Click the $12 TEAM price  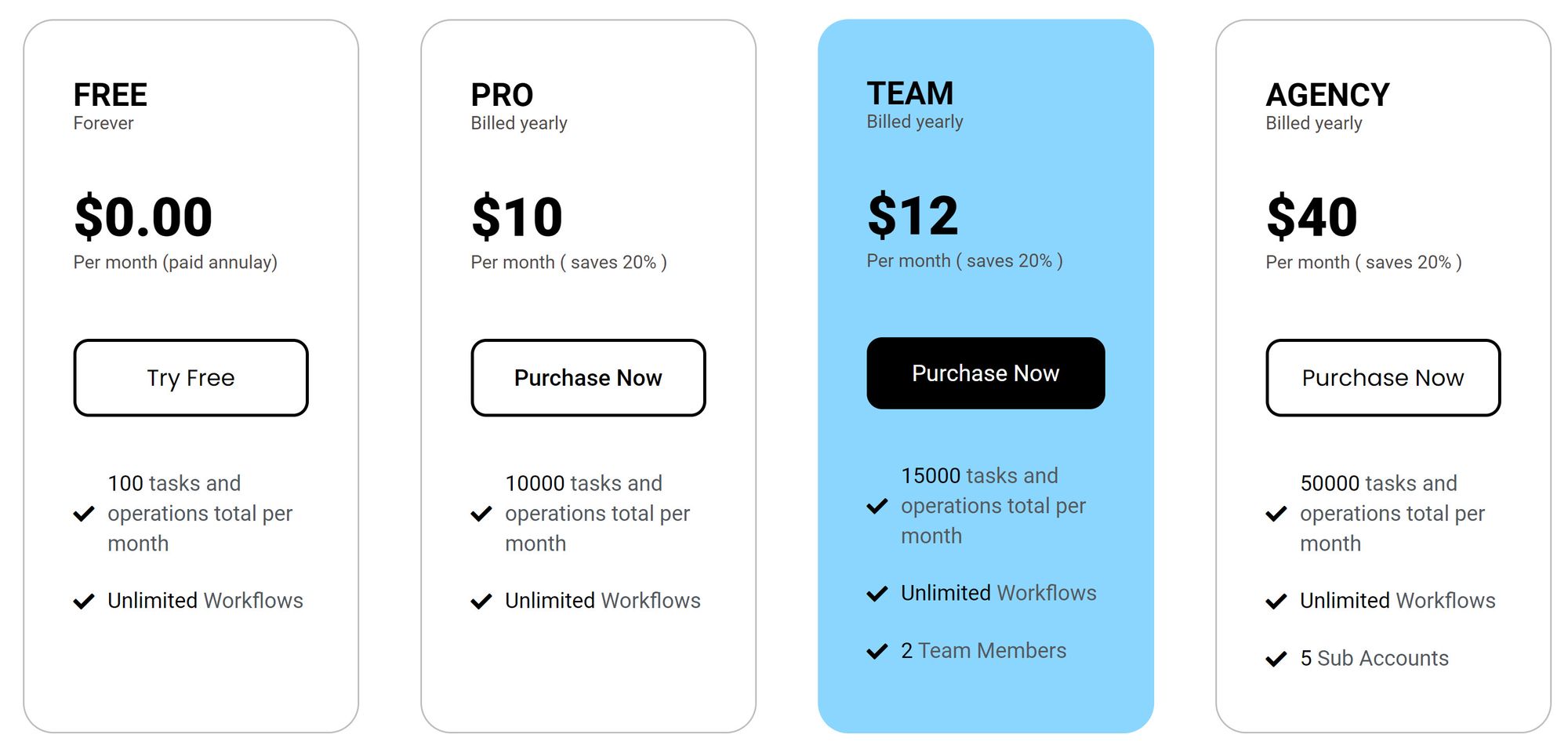coord(913,215)
